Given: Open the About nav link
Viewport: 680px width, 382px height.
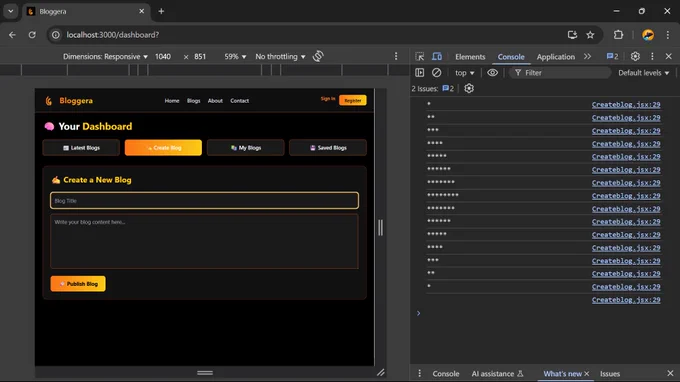Looking at the screenshot, I should click(x=215, y=101).
